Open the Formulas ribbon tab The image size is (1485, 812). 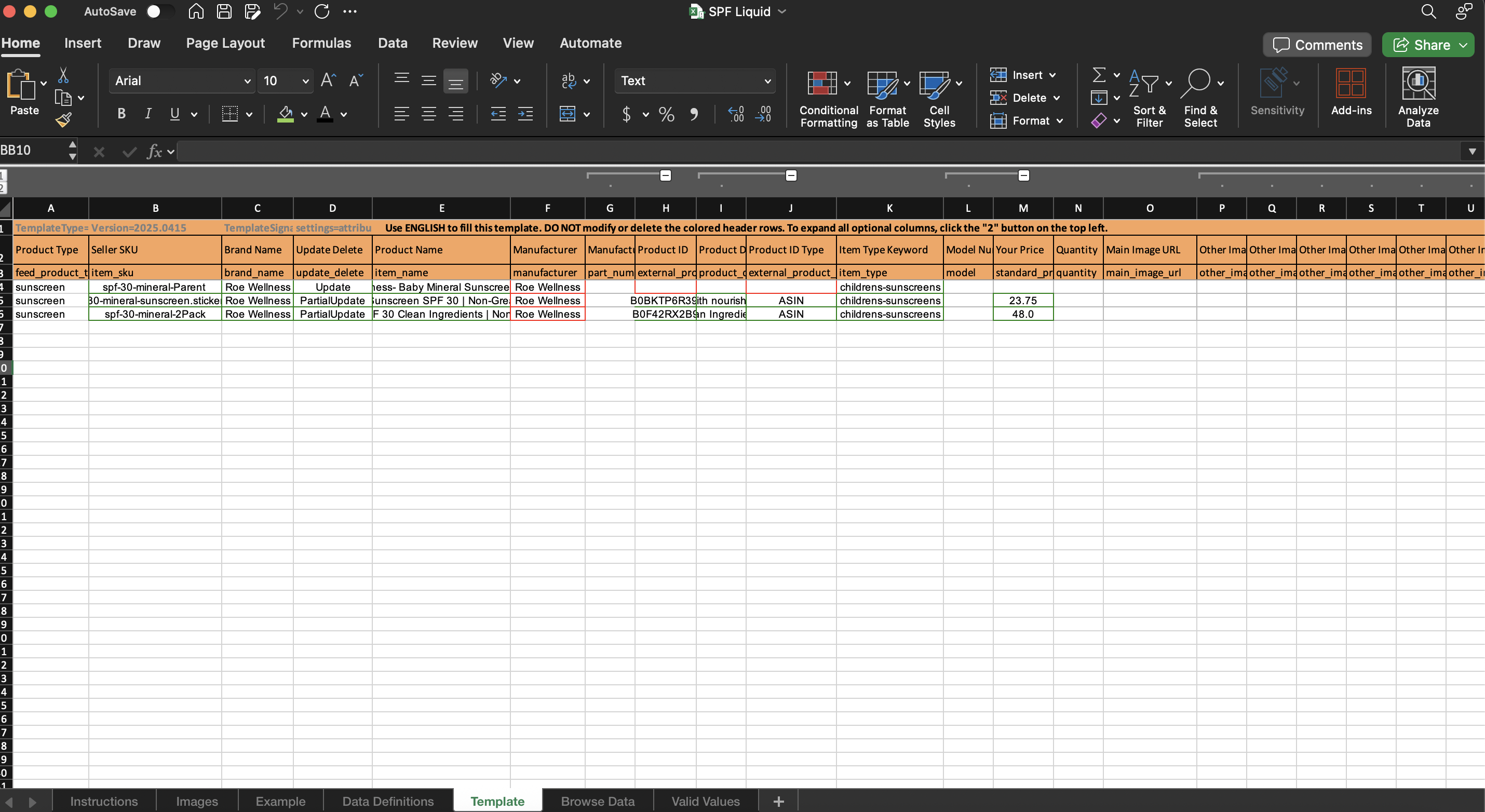(321, 43)
